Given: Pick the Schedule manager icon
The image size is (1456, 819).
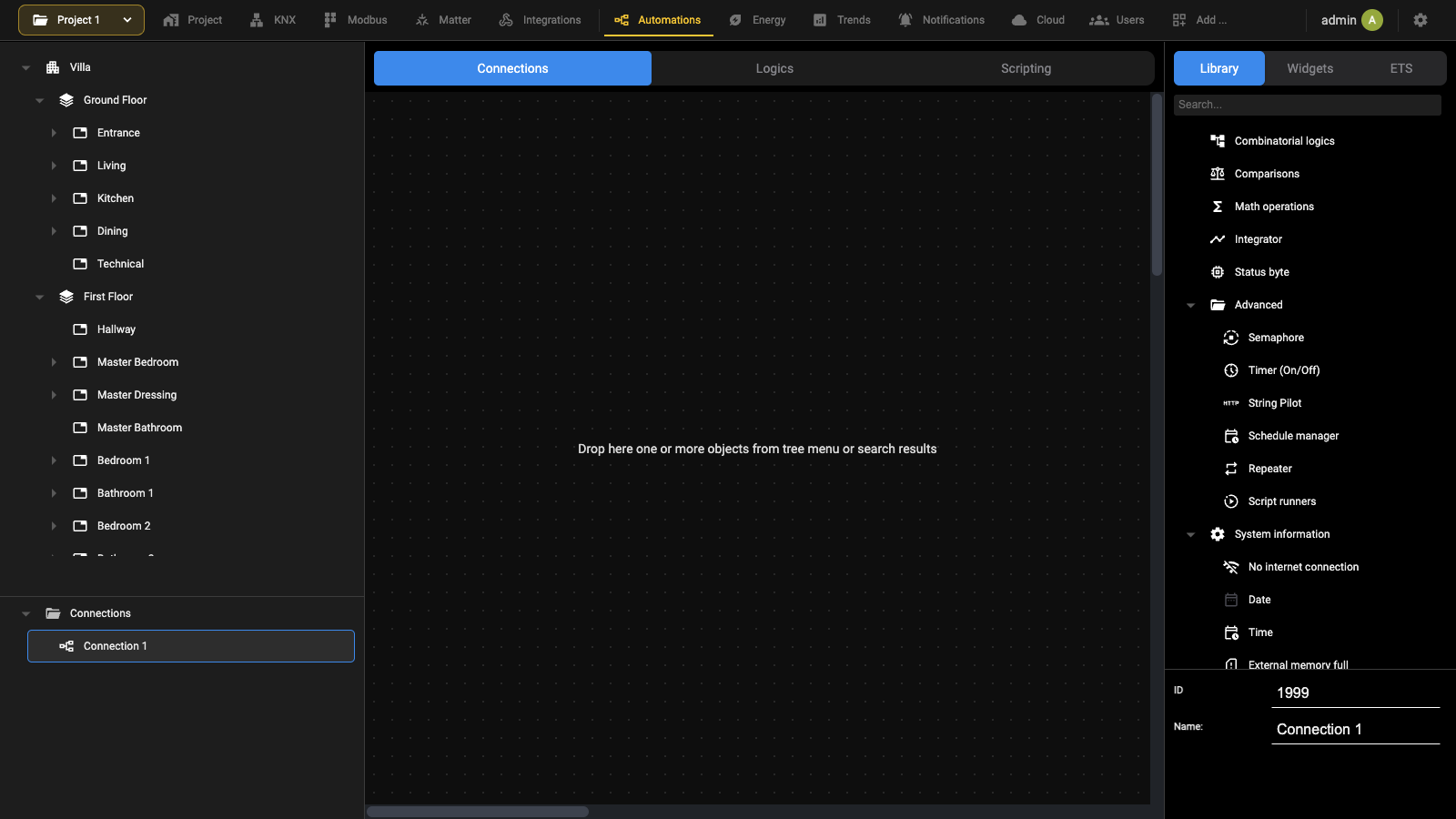Looking at the screenshot, I should click(1231, 436).
